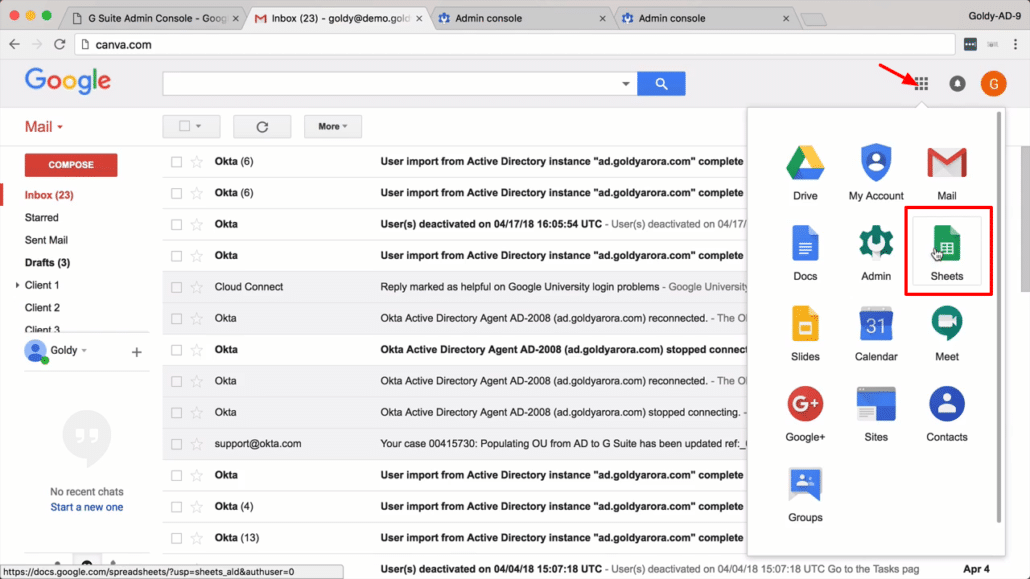Click the Gmail search input field
Screen dimensions: 1030x579
[392, 83]
